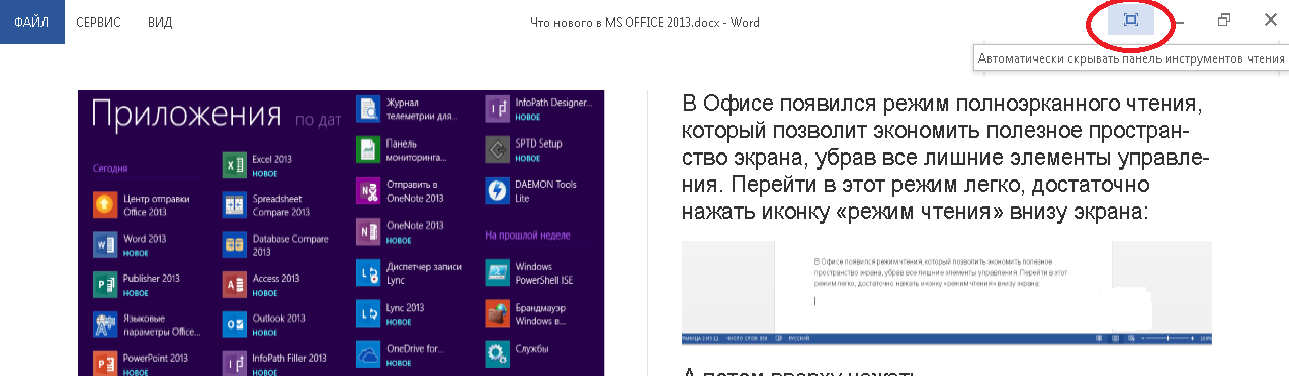Click SPTD Setup icon in picture

[x=498, y=149]
